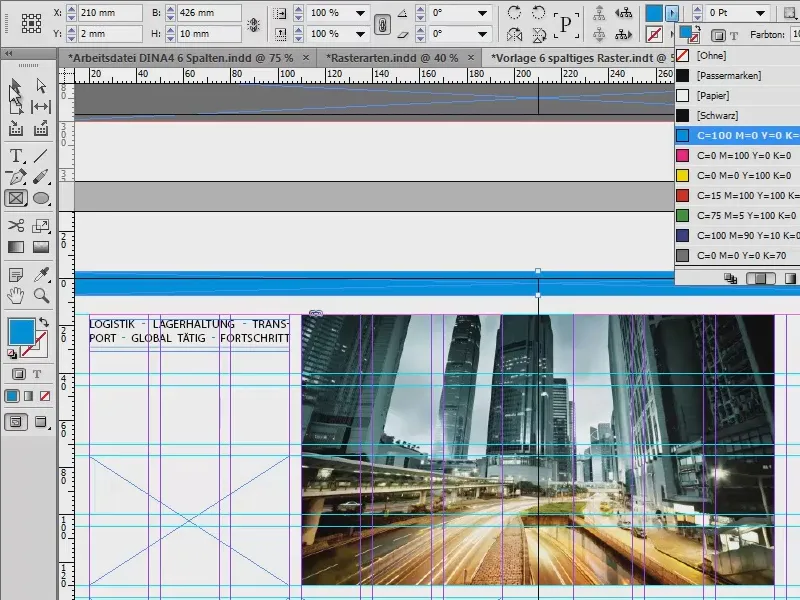Image resolution: width=800 pixels, height=600 pixels.
Task: Select the Free Transform tool
Action: [41, 225]
